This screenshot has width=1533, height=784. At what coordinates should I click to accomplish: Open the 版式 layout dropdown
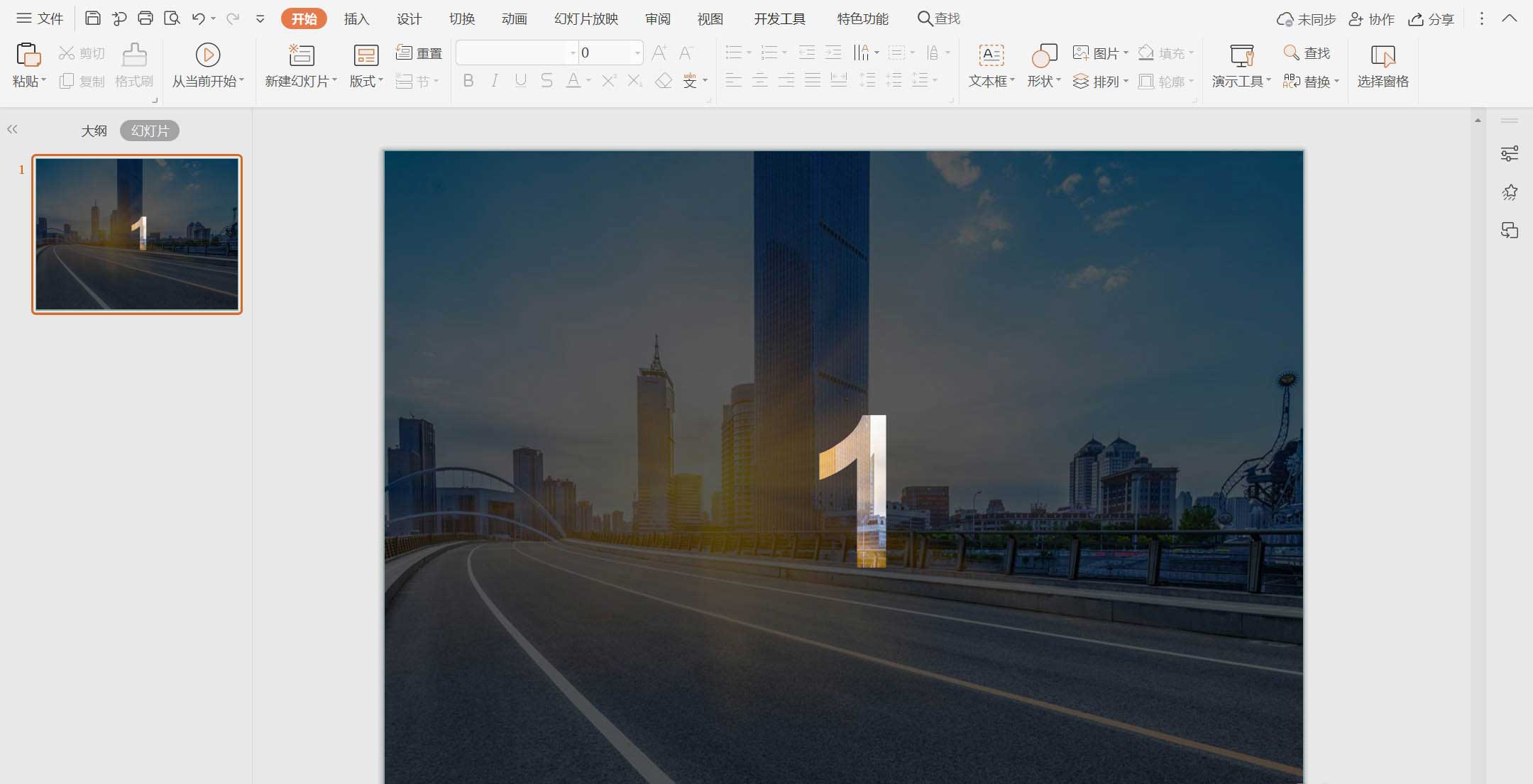(366, 81)
